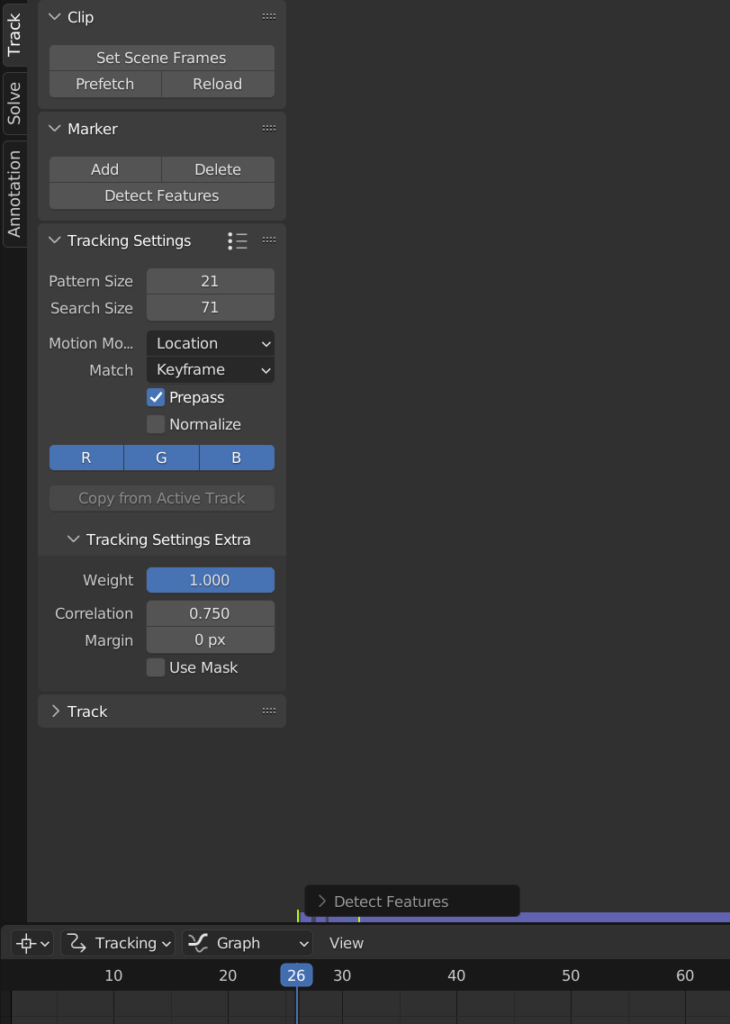Click the Tracking mode path icon
Screen dimensions: 730x1024
[x=77, y=943]
